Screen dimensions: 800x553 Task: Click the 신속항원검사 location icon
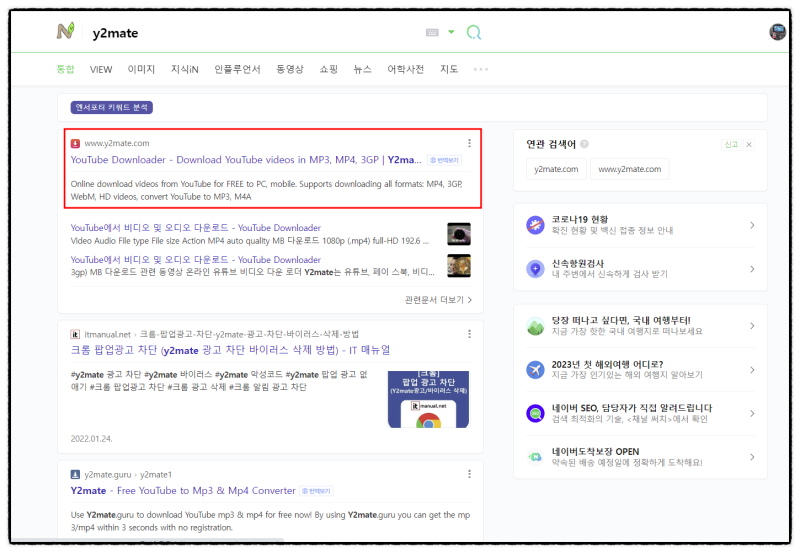pos(535,269)
